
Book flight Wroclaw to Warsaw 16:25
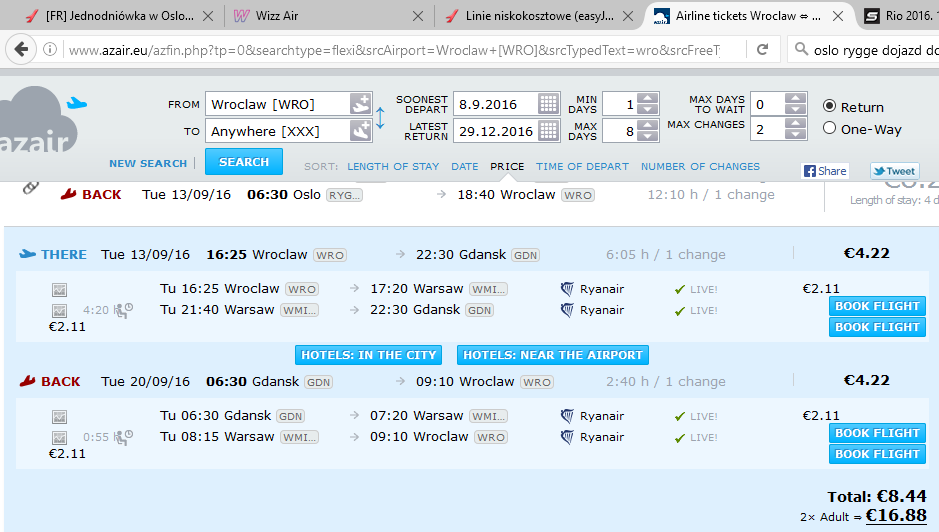[x=877, y=306]
